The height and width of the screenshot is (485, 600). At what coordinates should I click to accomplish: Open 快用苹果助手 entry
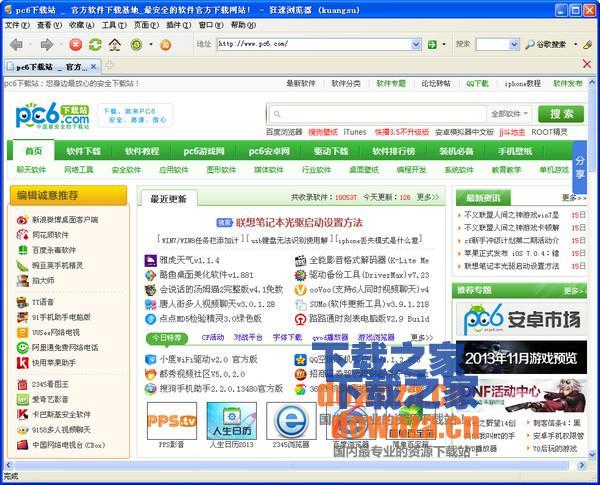coord(46,363)
